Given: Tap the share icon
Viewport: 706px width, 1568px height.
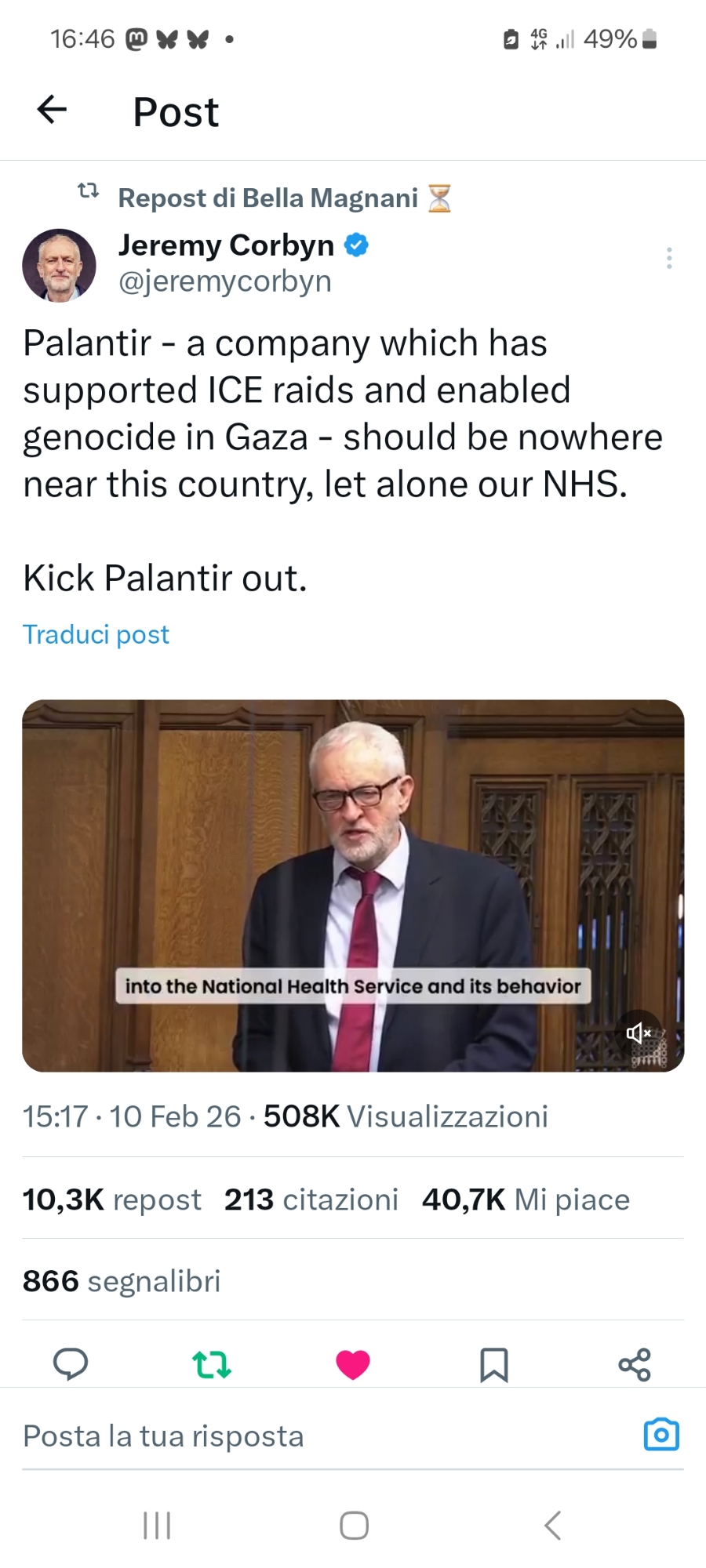Looking at the screenshot, I should coord(635,1364).
